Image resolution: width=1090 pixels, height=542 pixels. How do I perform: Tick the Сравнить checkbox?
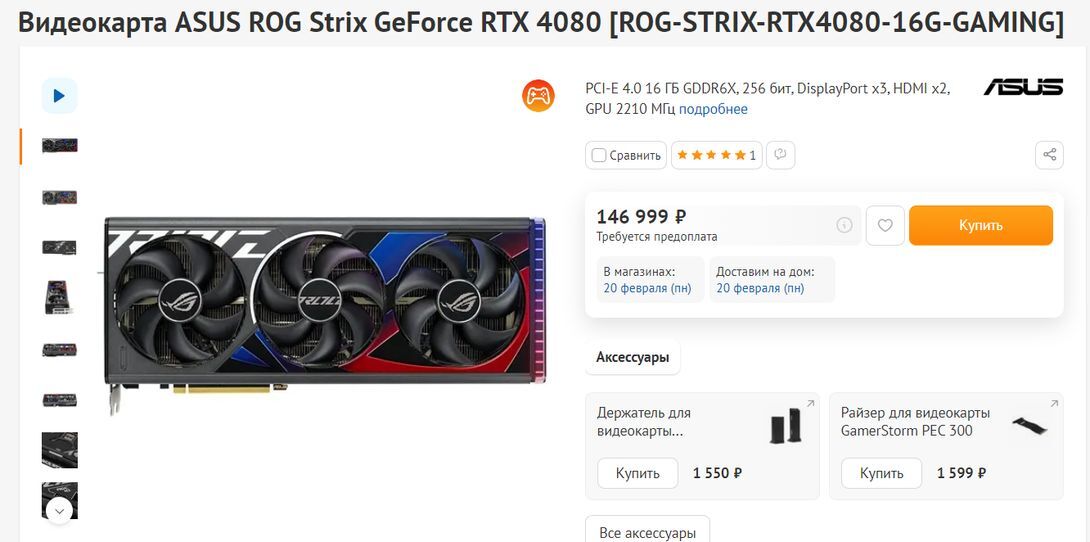[x=599, y=155]
